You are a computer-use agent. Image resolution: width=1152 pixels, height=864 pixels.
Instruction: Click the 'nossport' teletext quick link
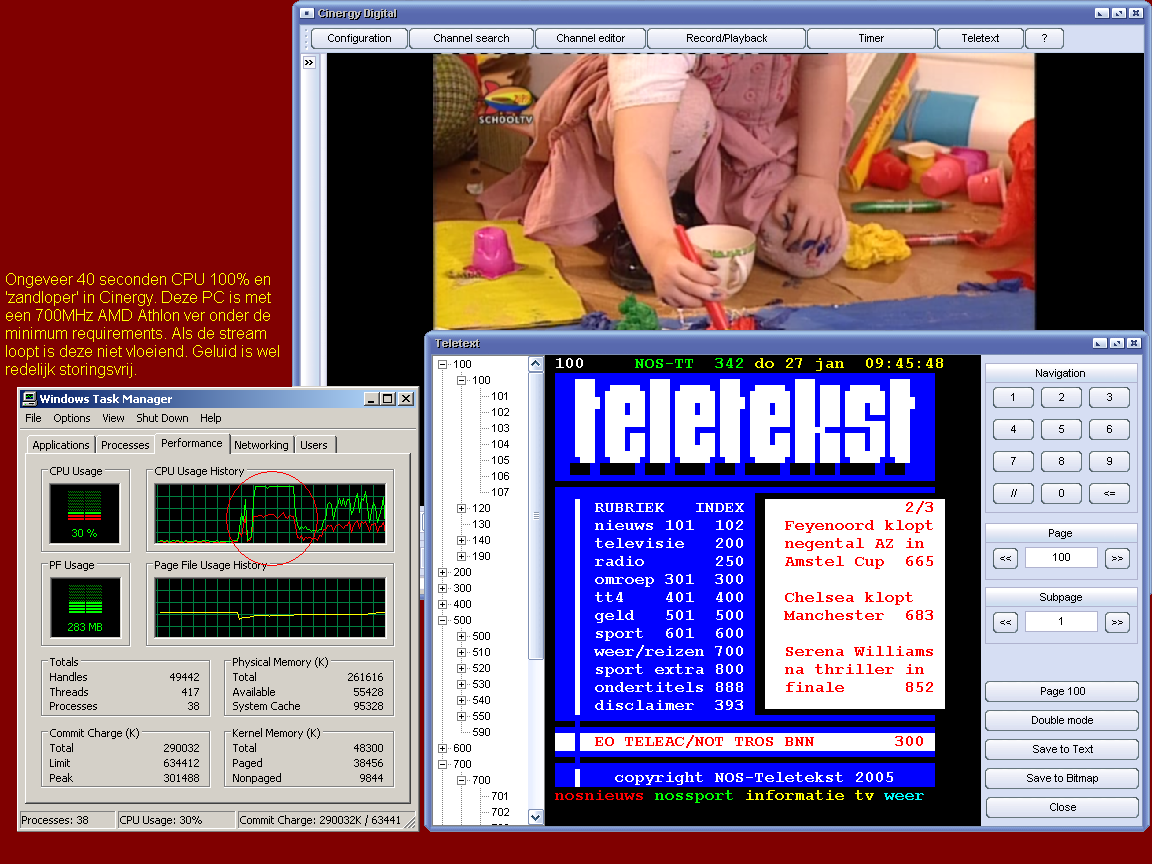694,796
